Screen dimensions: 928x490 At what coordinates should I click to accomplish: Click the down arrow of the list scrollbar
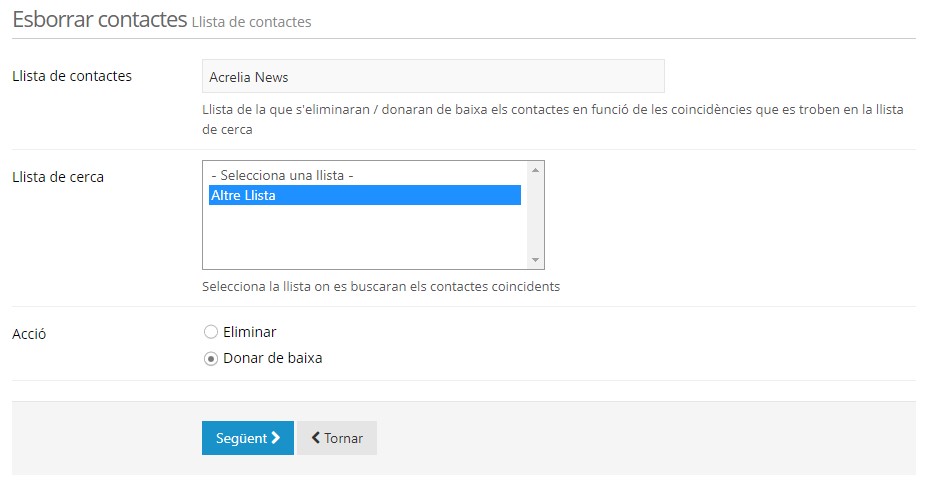536,260
